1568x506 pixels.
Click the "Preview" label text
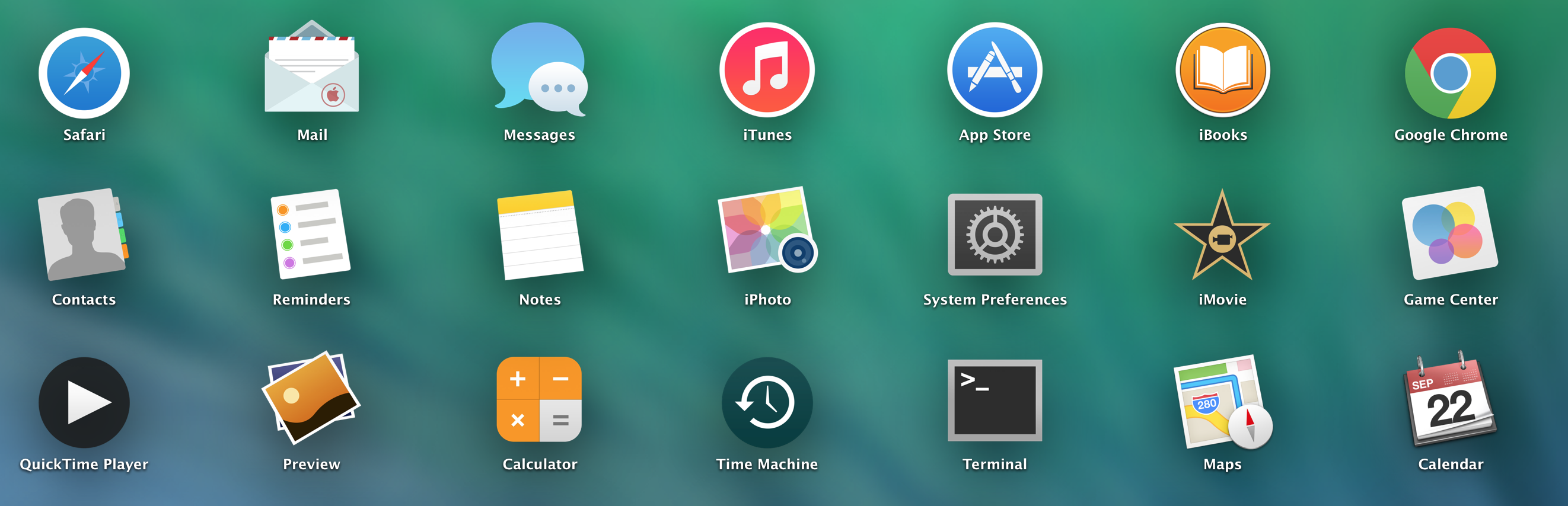point(311,465)
